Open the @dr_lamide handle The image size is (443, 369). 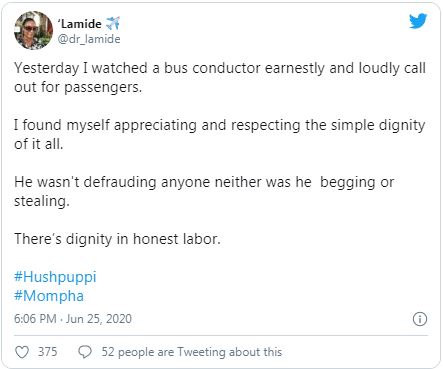pos(89,39)
